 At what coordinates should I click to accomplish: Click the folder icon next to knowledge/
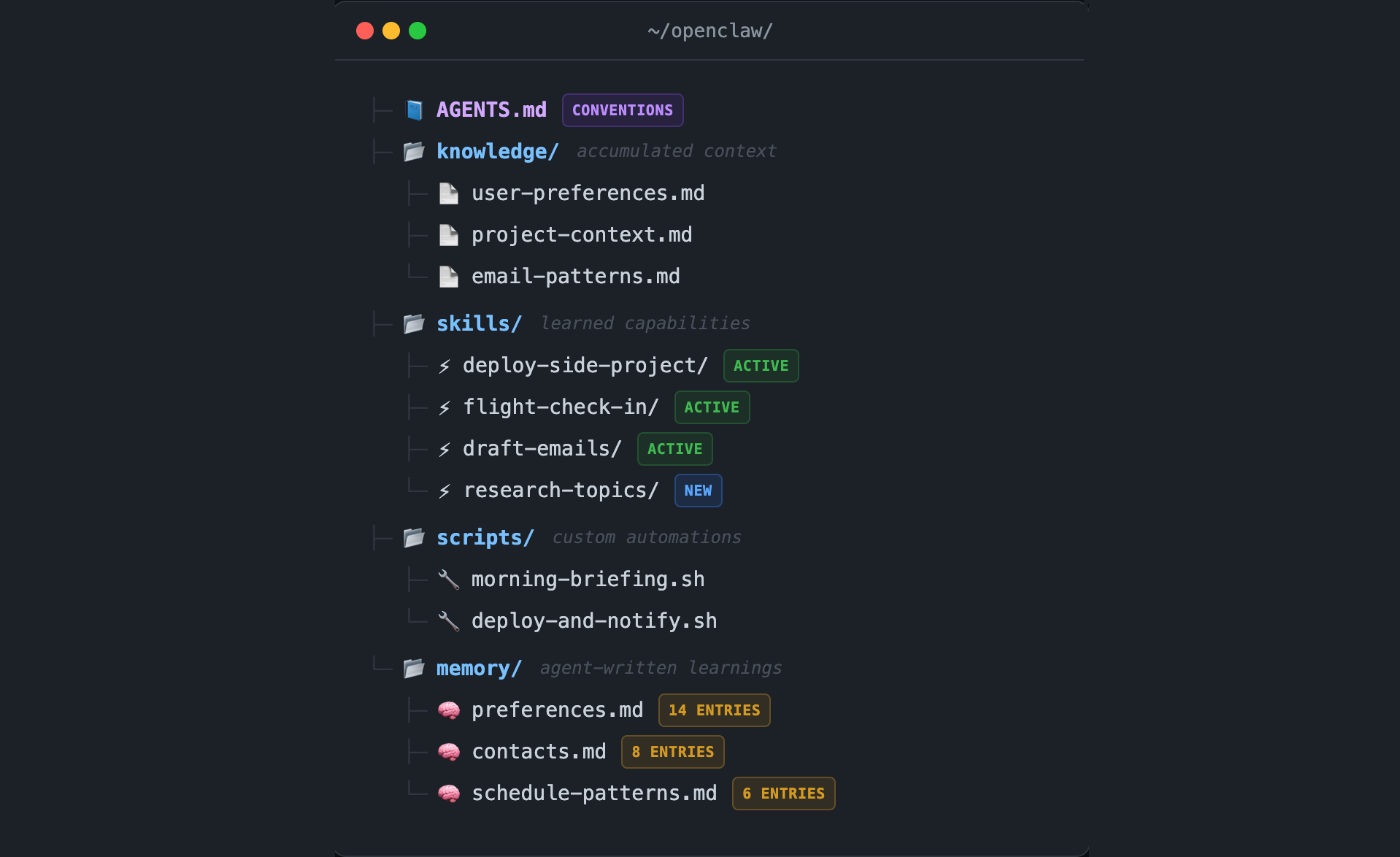click(414, 151)
